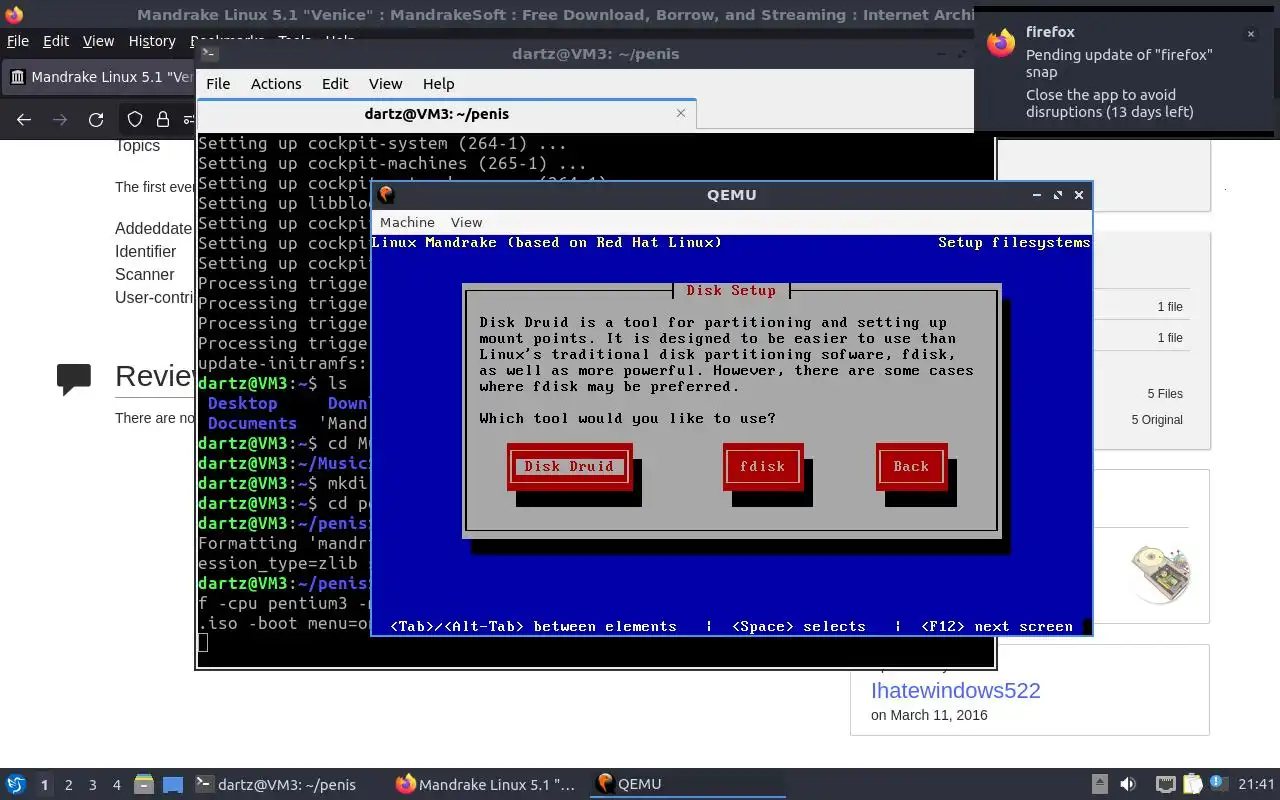Click the CD software thumbnail on page
This screenshot has height=800, width=1280.
[1160, 574]
